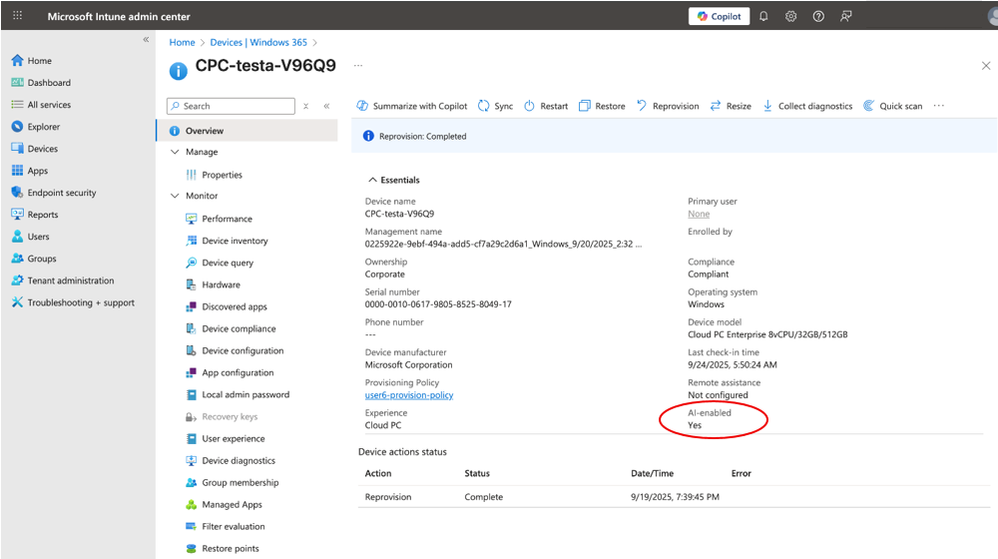This screenshot has height=559, width=998.
Task: Open Explorer in left navigation
Action: (x=36, y=127)
